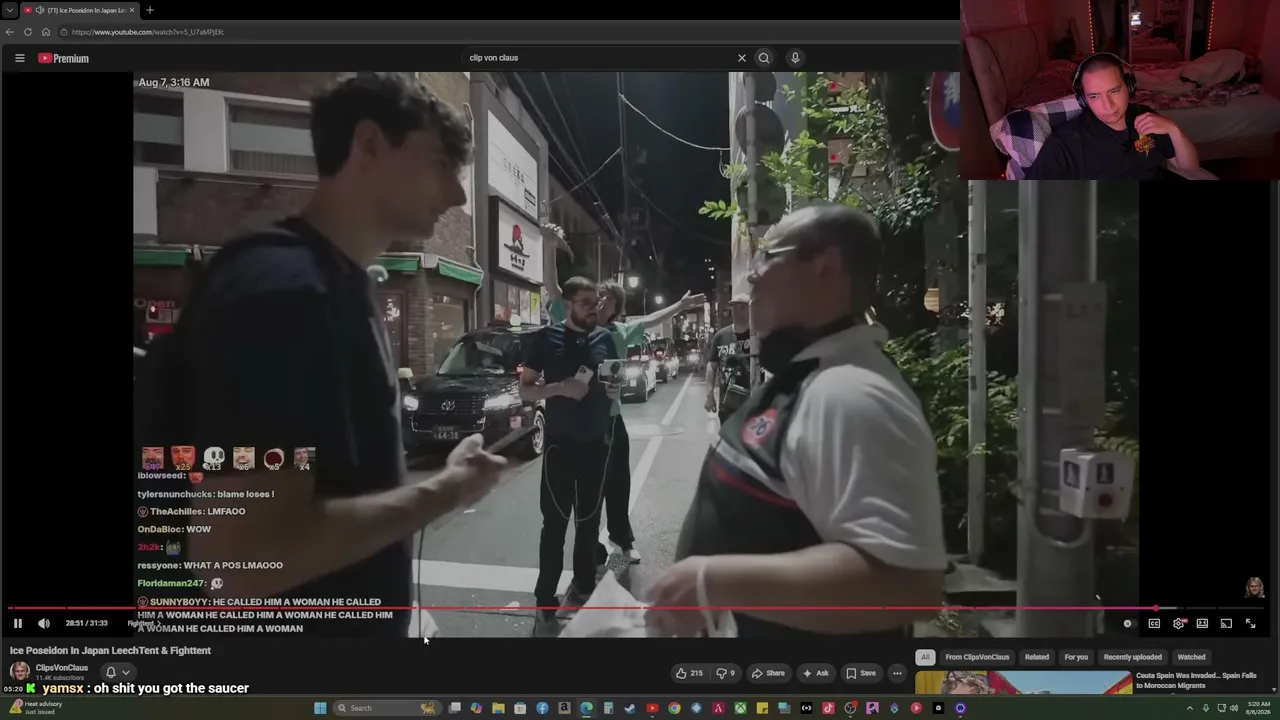Go to YouTube Premium home logo
Viewport: 1280px width, 720px height.
click(x=64, y=58)
